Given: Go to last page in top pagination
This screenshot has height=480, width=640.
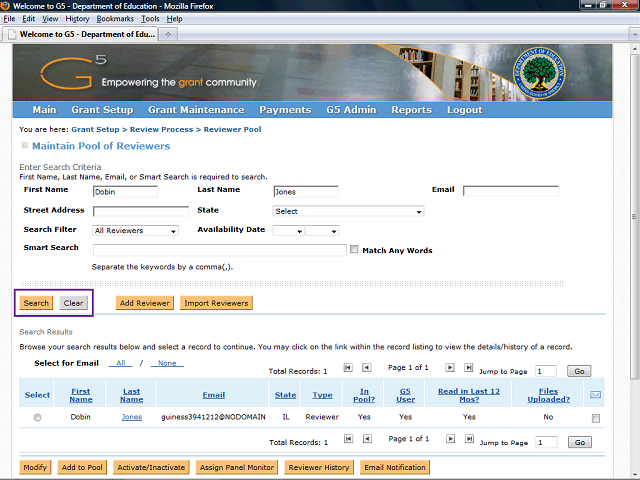Looking at the screenshot, I should (469, 367).
